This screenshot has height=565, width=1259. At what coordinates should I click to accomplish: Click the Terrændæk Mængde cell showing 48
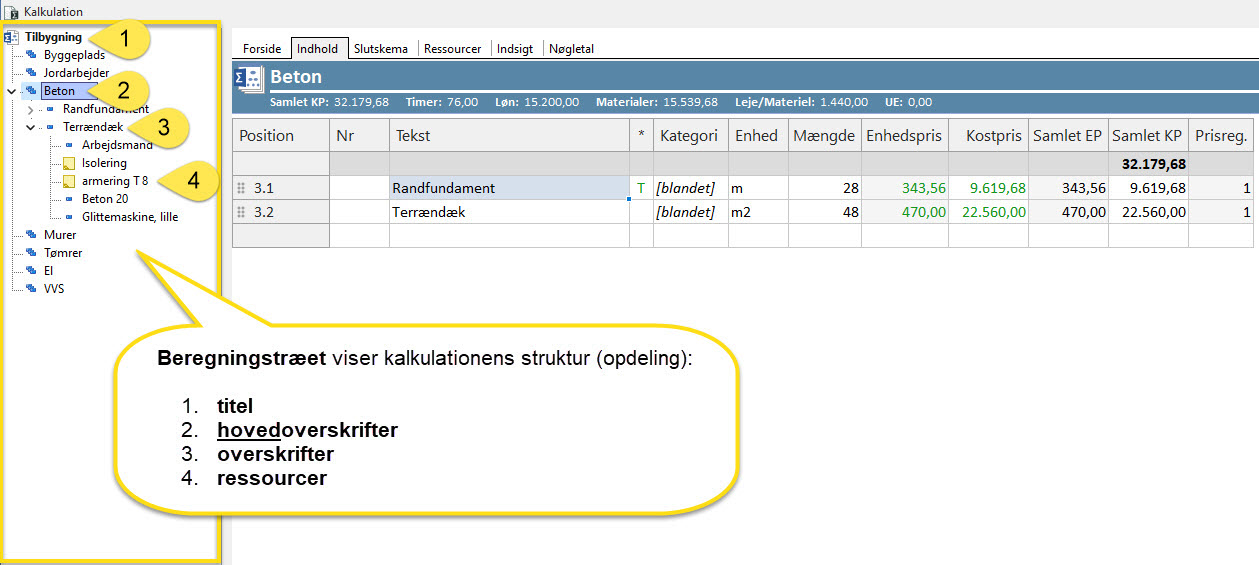pyautogui.click(x=824, y=212)
